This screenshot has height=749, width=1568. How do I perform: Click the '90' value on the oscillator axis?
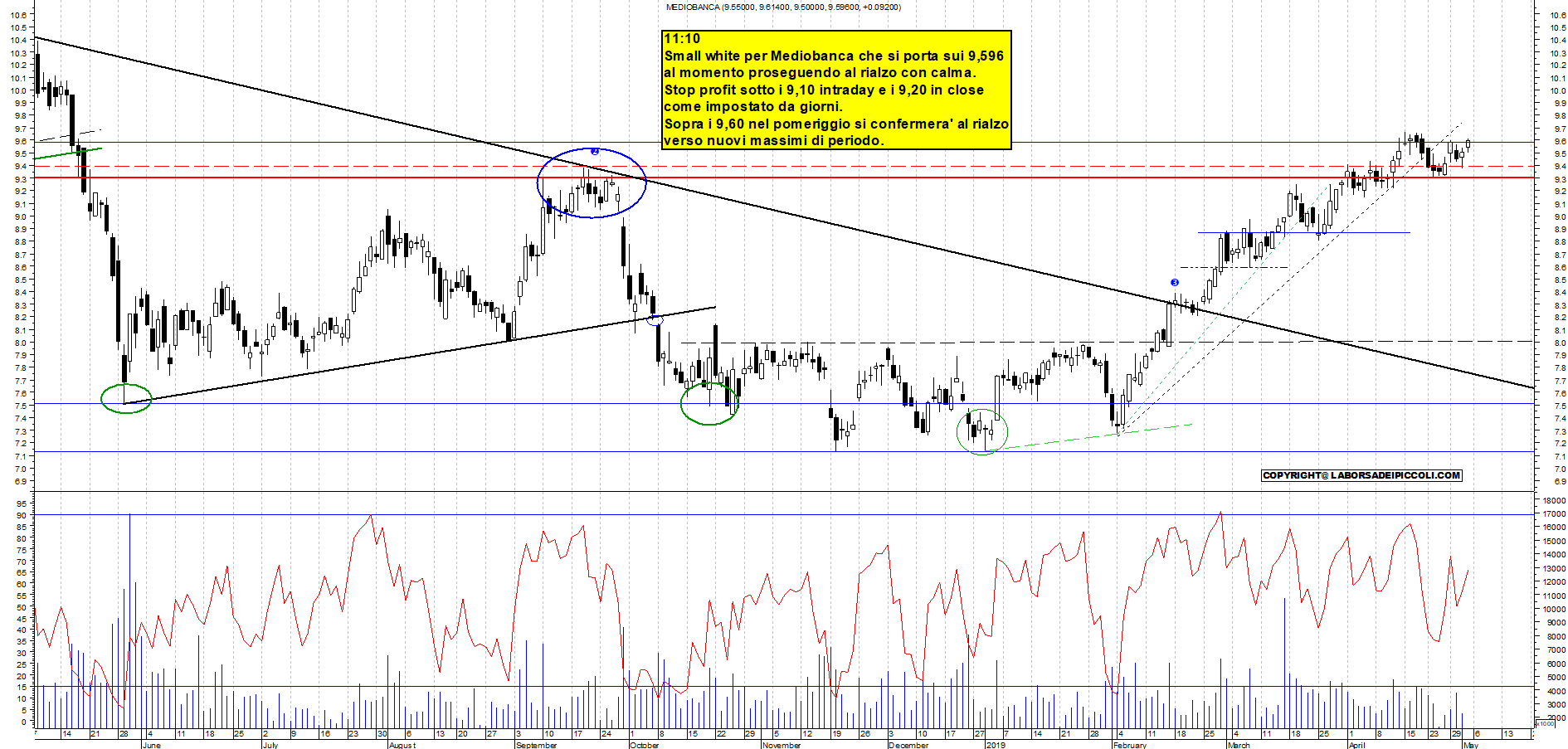click(22, 516)
